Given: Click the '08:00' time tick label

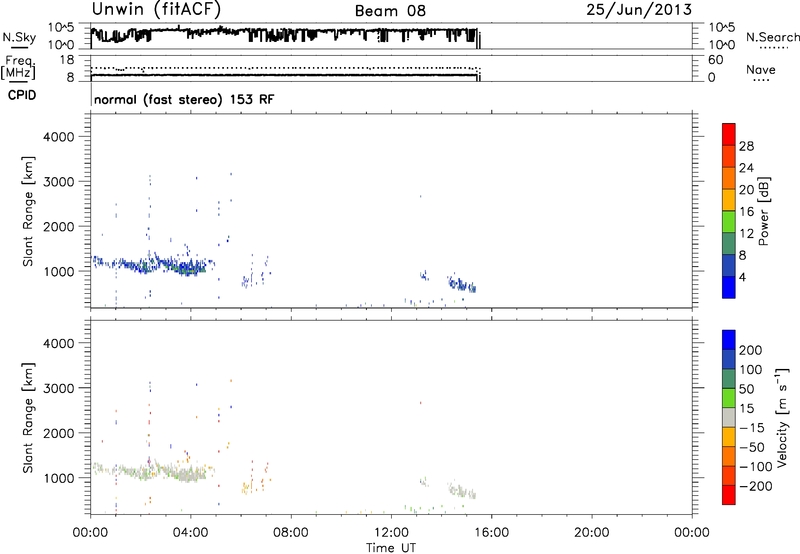Looking at the screenshot, I should click(291, 533).
